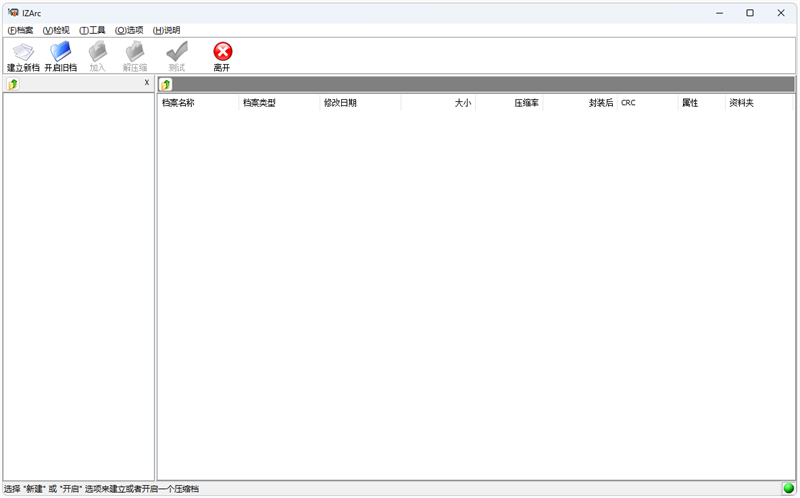Maximize the IZArc window
800x498 pixels.
(750, 13)
